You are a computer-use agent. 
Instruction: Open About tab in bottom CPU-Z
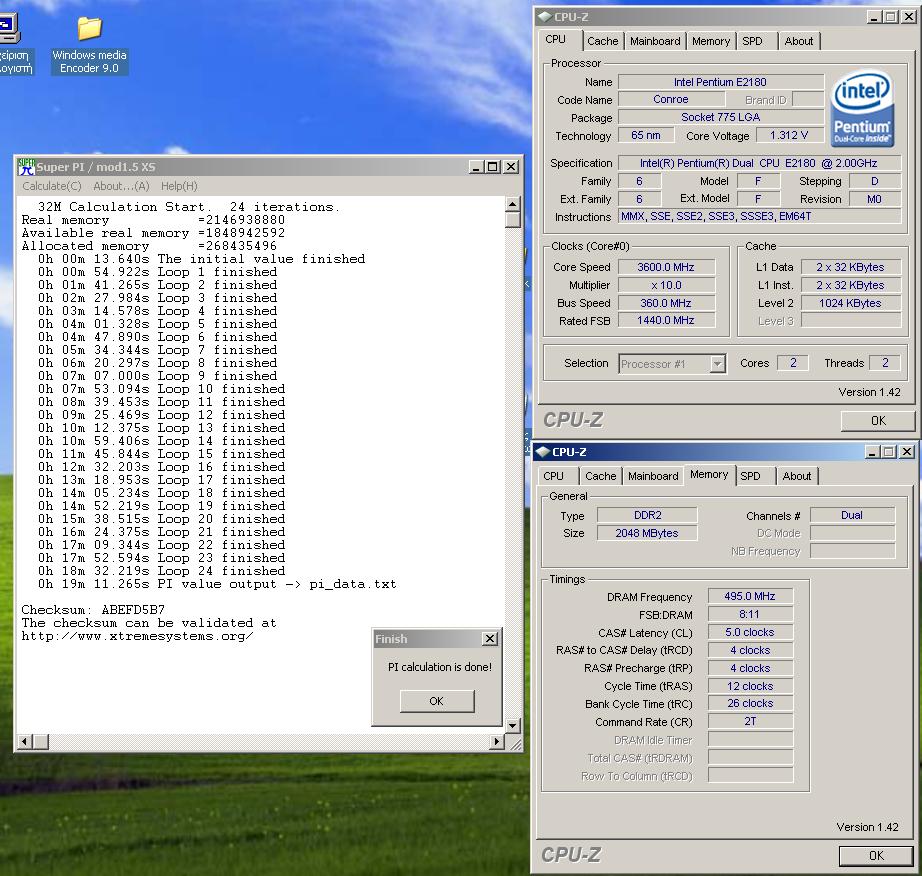click(x=796, y=476)
